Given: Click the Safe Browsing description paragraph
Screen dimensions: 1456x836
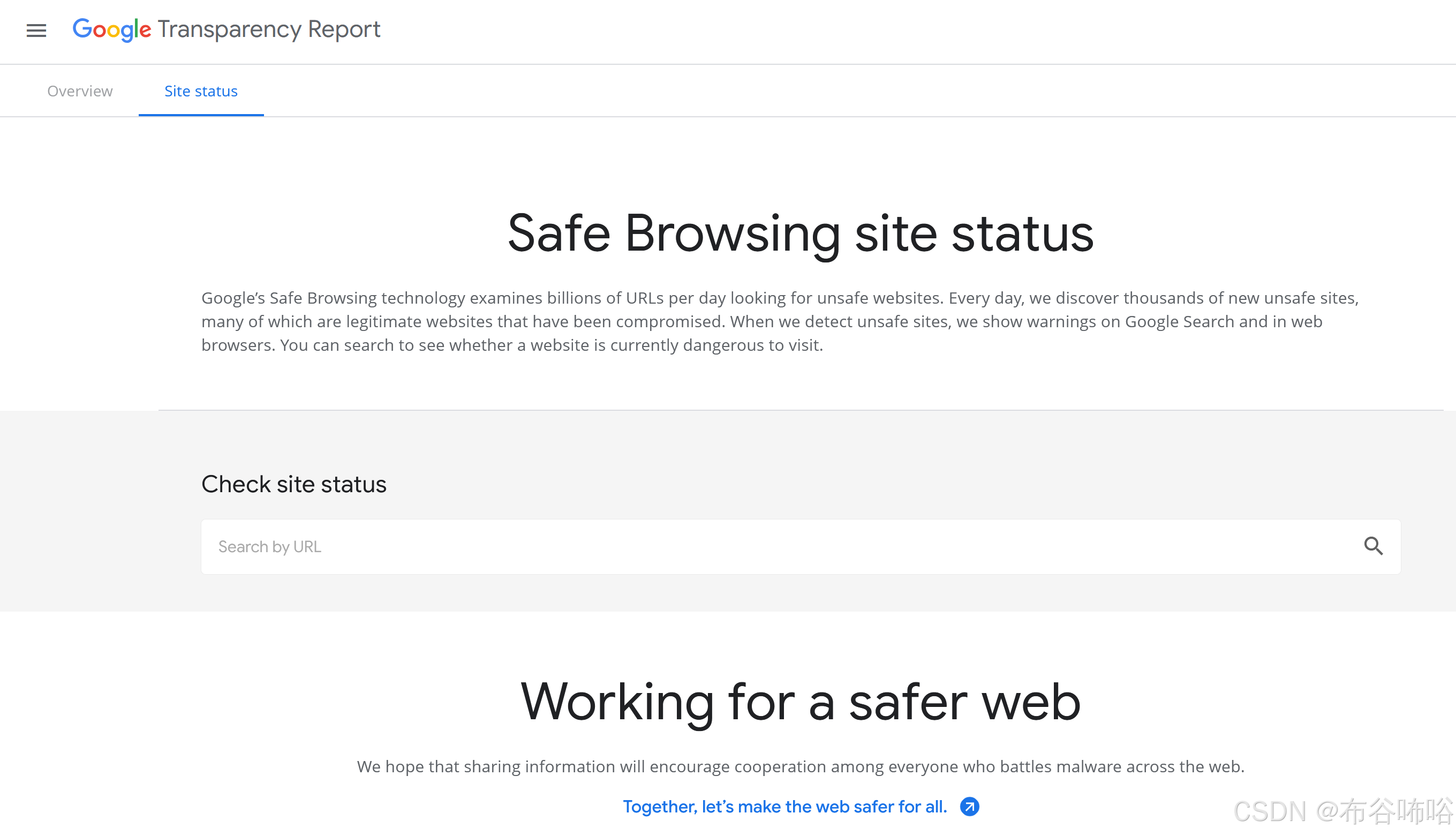Looking at the screenshot, I should (780, 321).
